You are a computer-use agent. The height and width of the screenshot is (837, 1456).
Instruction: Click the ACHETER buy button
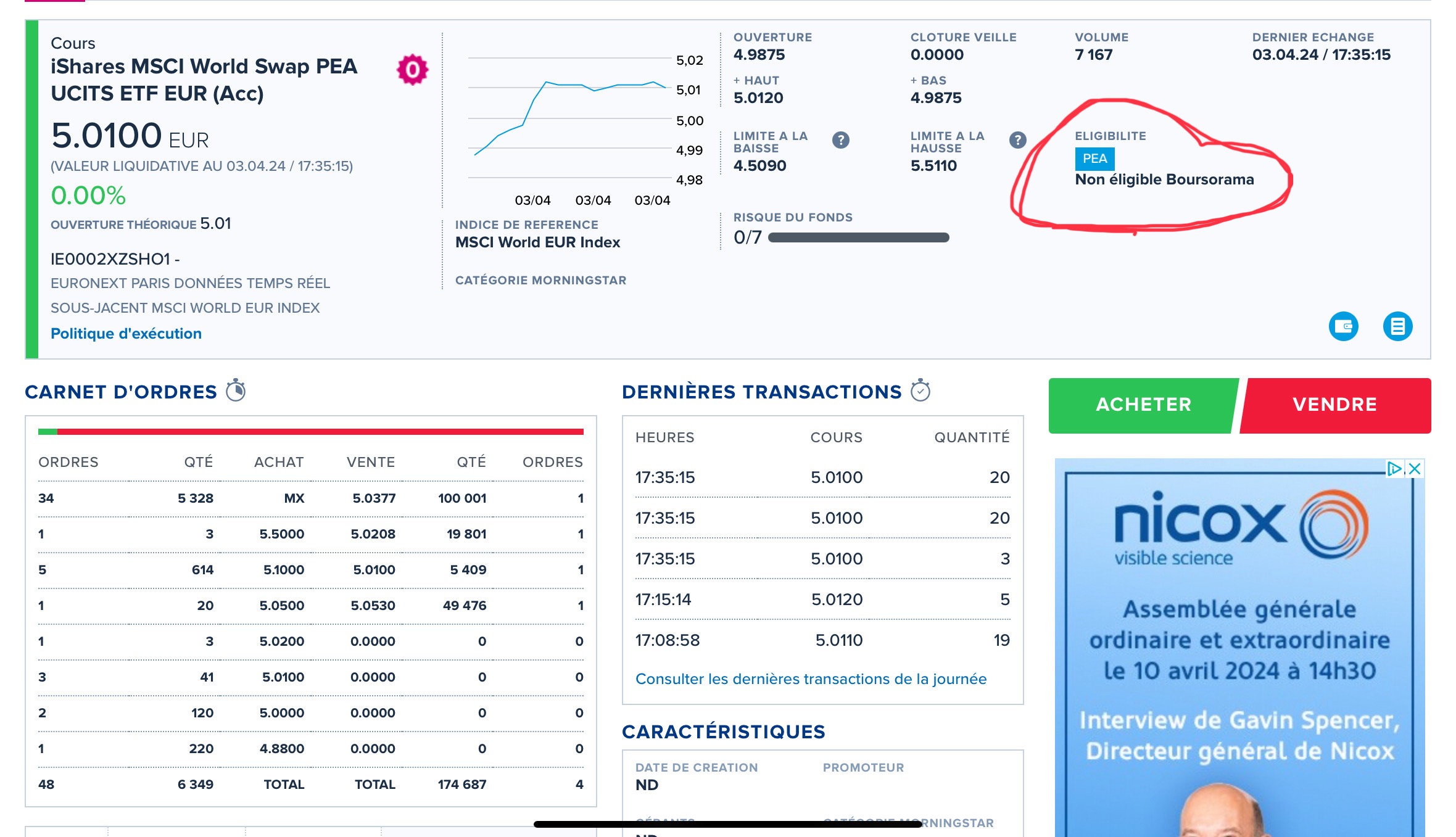coord(1143,405)
